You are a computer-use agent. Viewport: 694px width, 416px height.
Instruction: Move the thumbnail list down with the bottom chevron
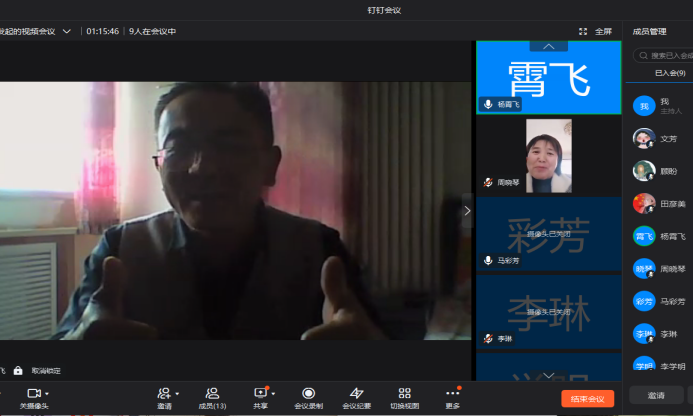(548, 375)
